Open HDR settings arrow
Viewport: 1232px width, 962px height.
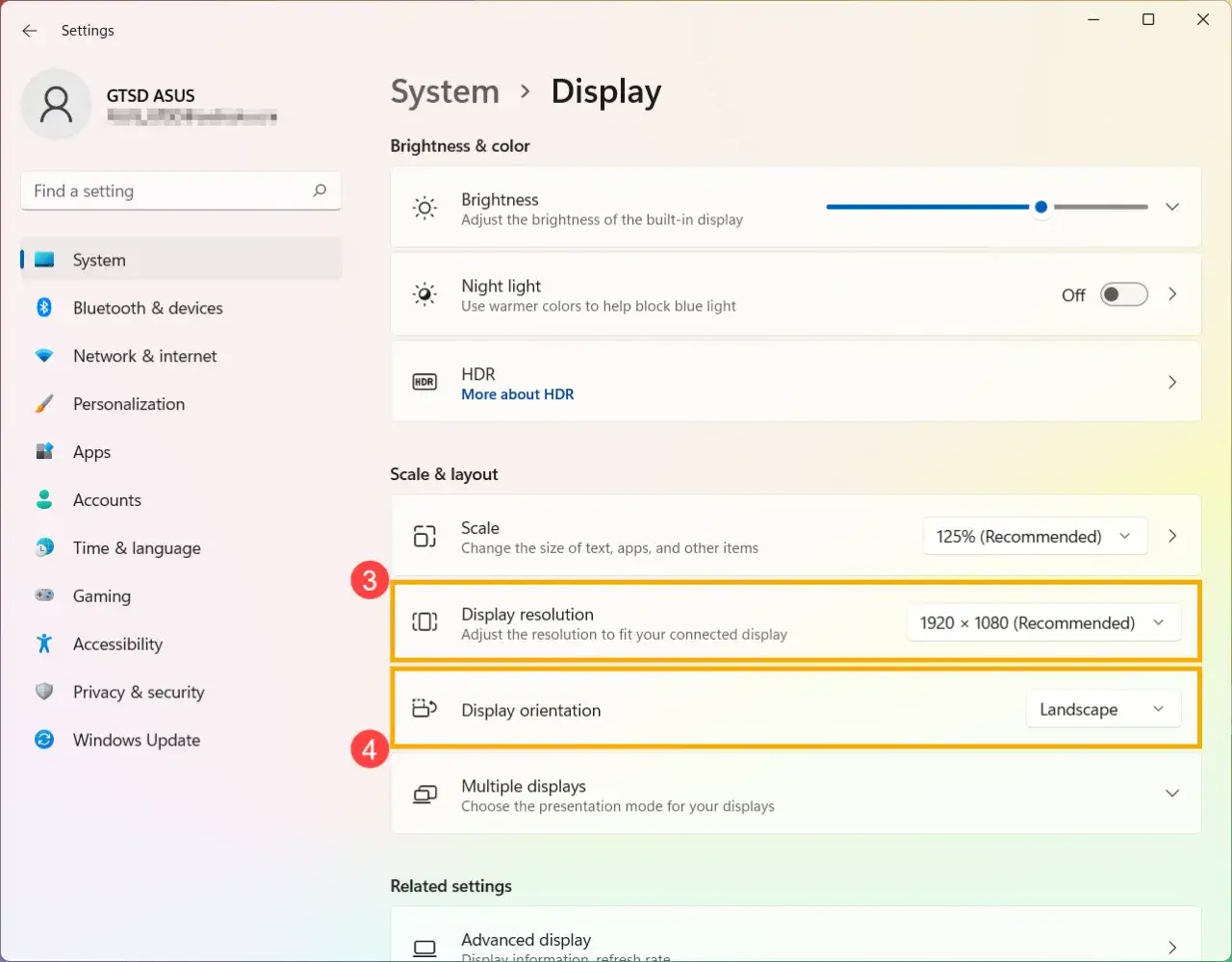point(1172,382)
